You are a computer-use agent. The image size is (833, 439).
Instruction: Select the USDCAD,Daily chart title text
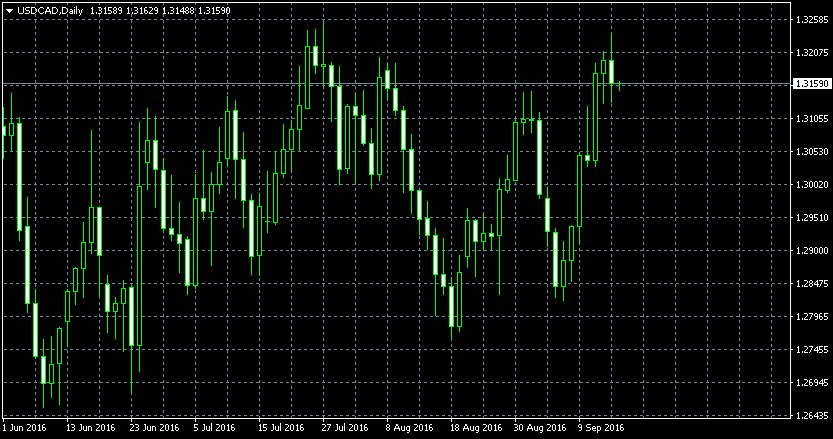tap(50, 11)
